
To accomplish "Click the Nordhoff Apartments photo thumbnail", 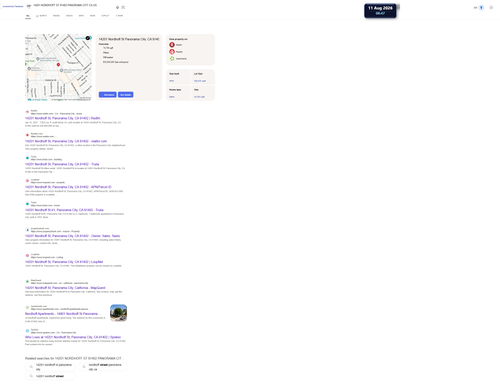I will pos(118,313).
